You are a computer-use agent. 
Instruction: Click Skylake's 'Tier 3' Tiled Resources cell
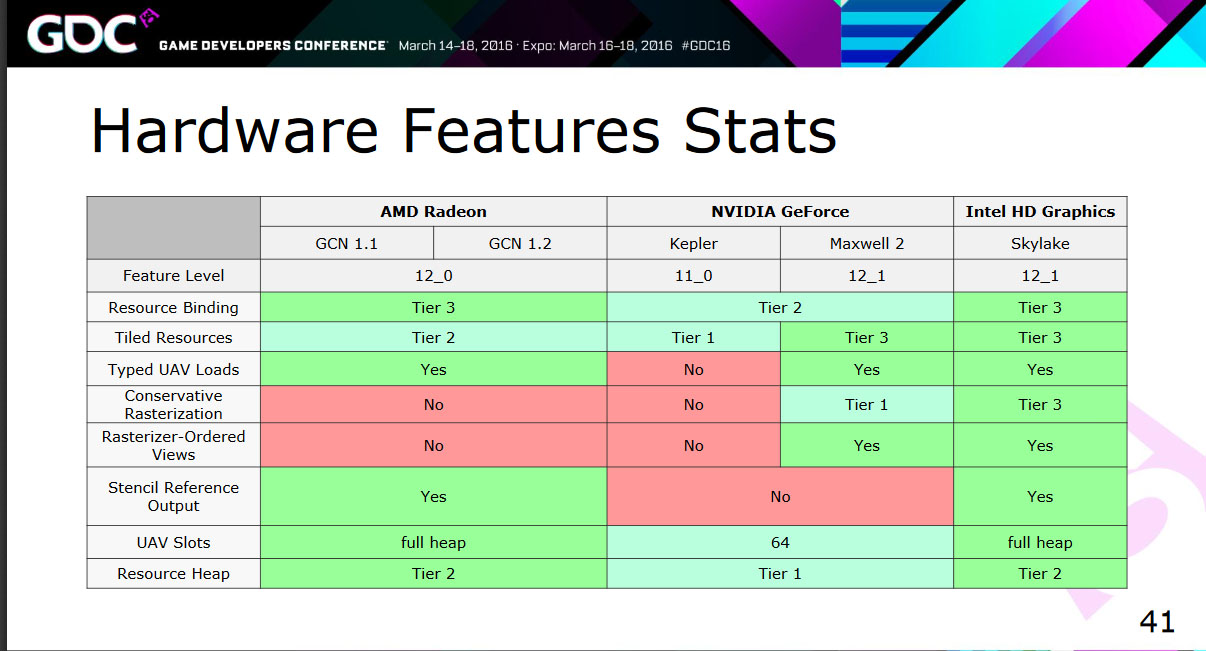tap(1040, 337)
